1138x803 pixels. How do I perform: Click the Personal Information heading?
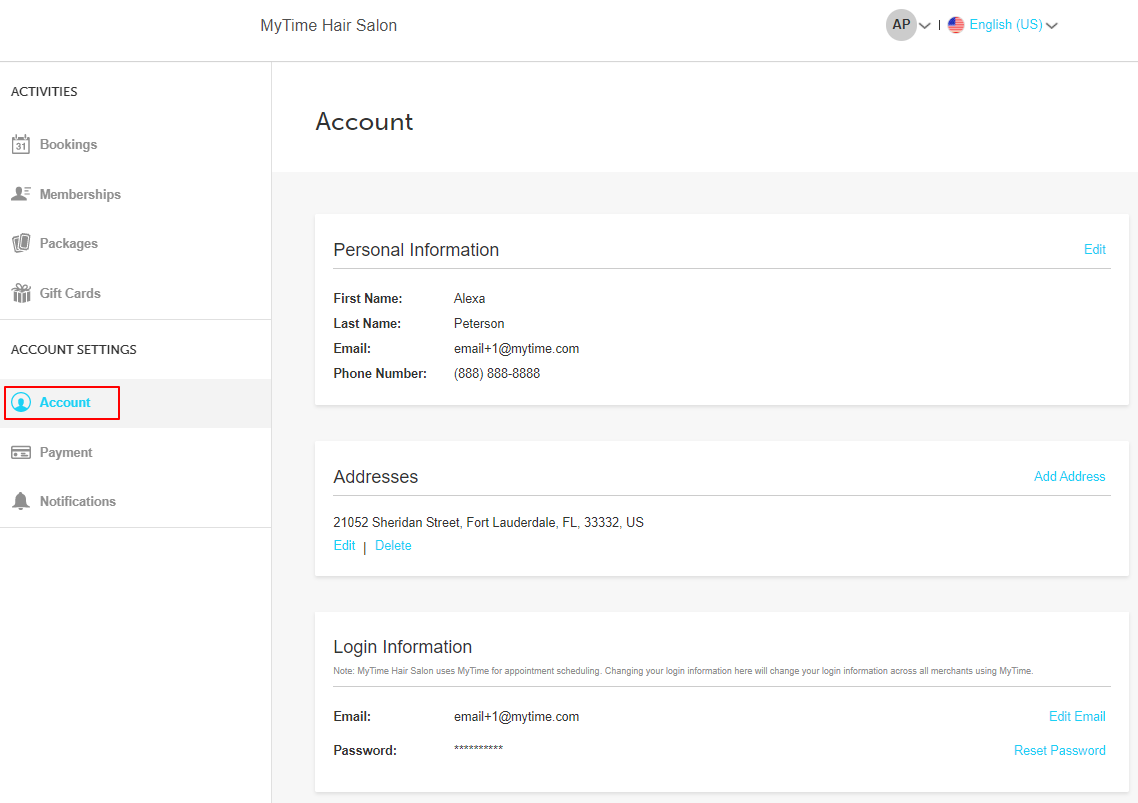pyautogui.click(x=417, y=250)
